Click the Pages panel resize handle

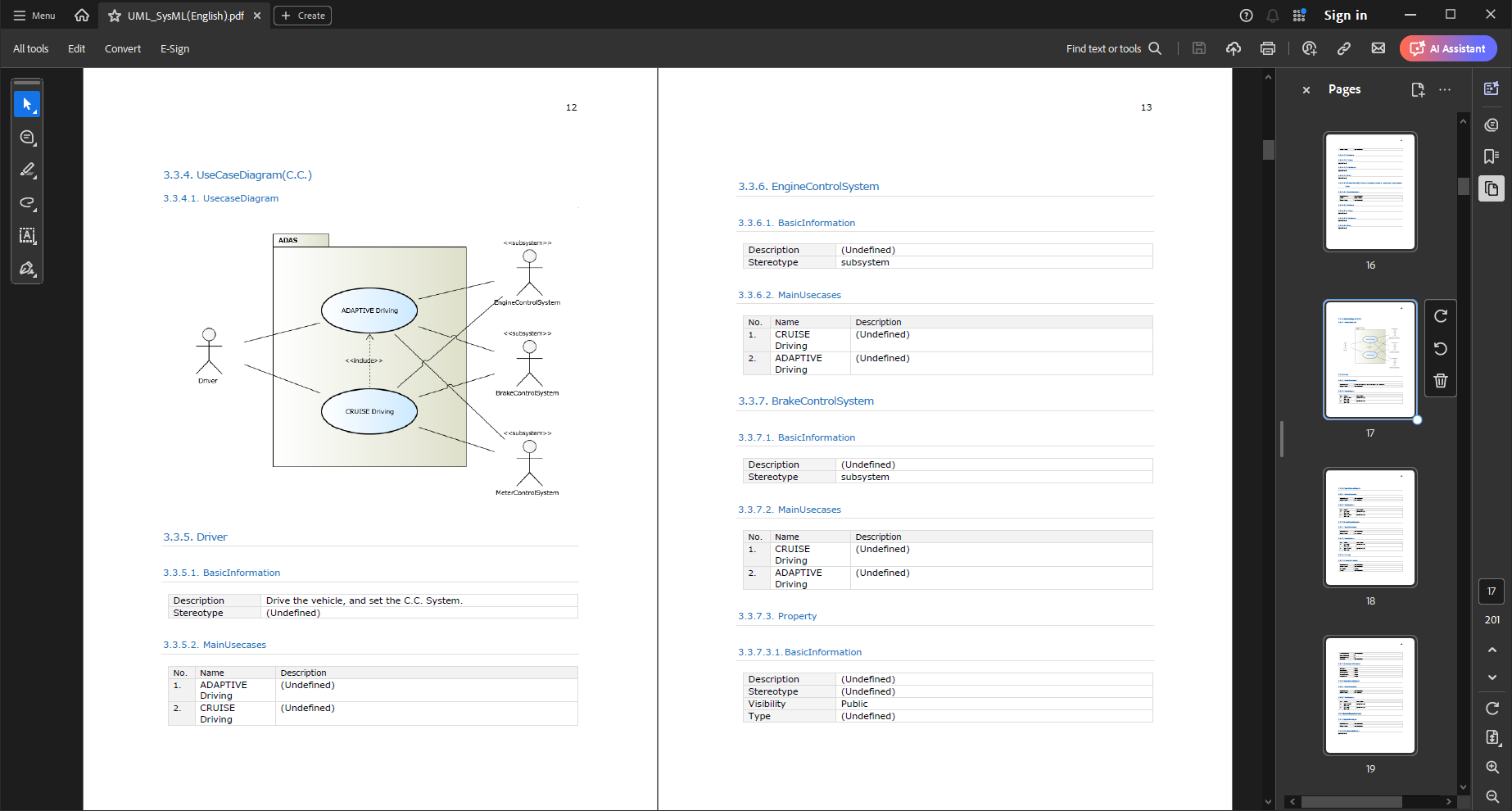pyautogui.click(x=1281, y=439)
